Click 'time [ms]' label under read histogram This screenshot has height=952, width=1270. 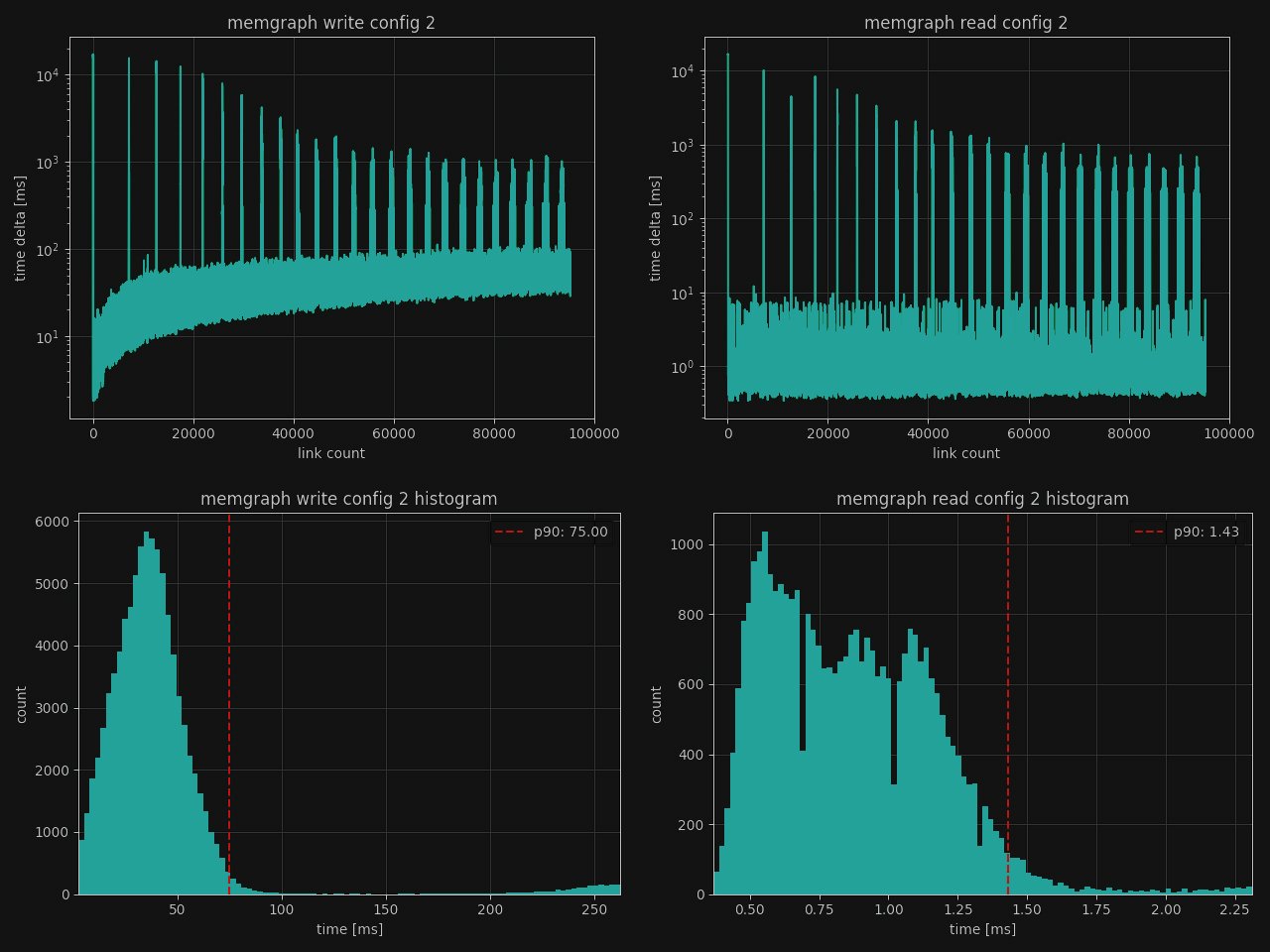[982, 929]
